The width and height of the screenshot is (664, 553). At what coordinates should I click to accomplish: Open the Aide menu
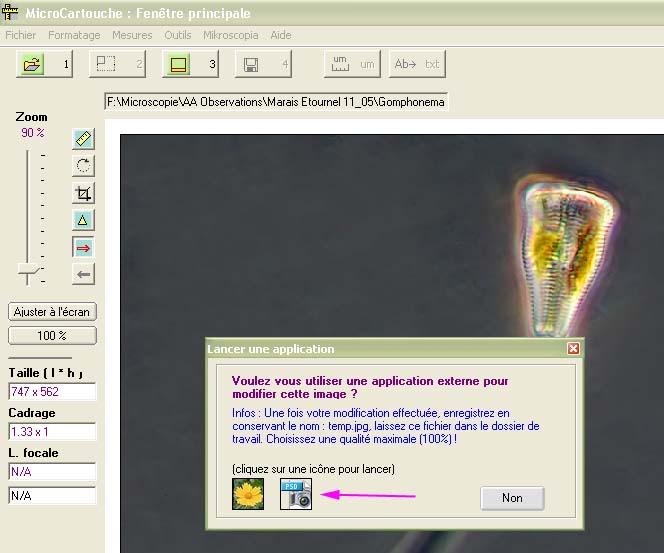pyautogui.click(x=281, y=35)
